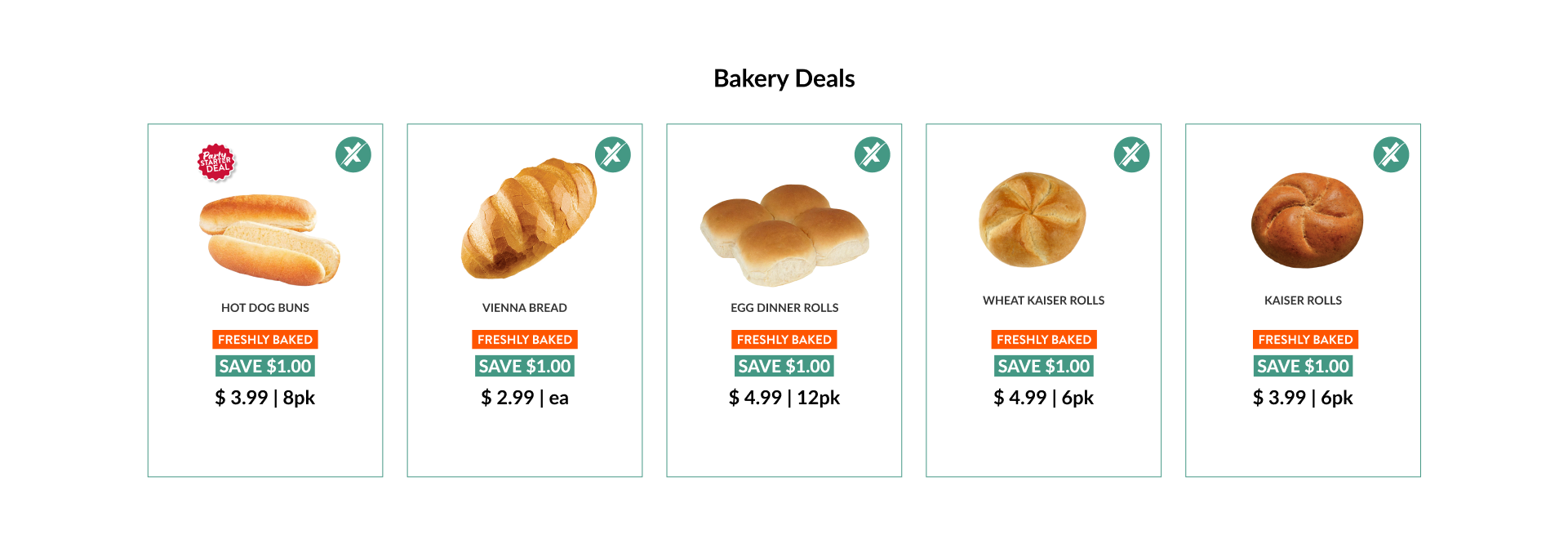1568x548 pixels.
Task: Click the Freshly Baked tag under Vienna Bread
Action: [x=525, y=340]
